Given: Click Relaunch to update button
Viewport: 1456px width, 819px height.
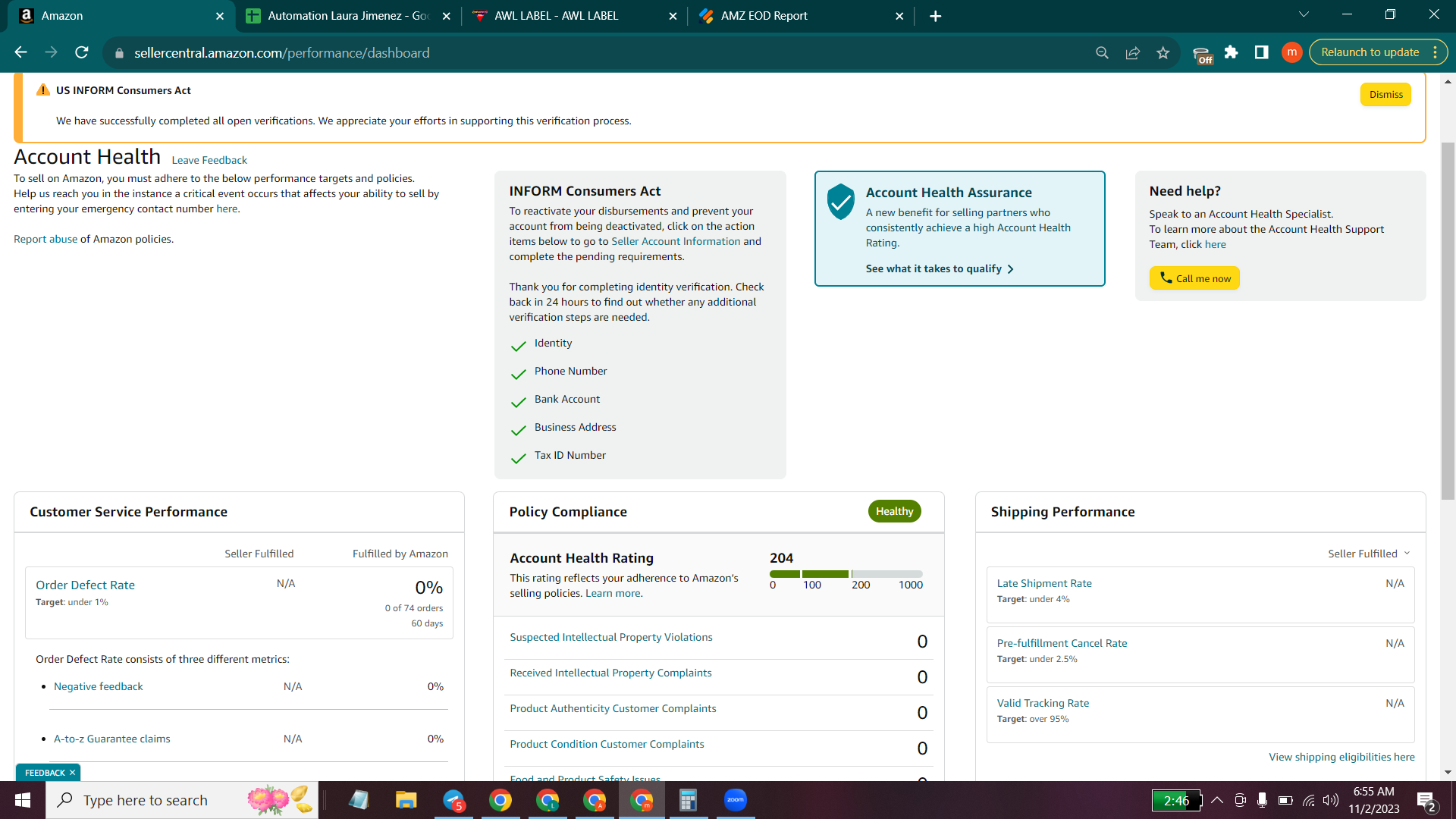Looking at the screenshot, I should point(1370,52).
